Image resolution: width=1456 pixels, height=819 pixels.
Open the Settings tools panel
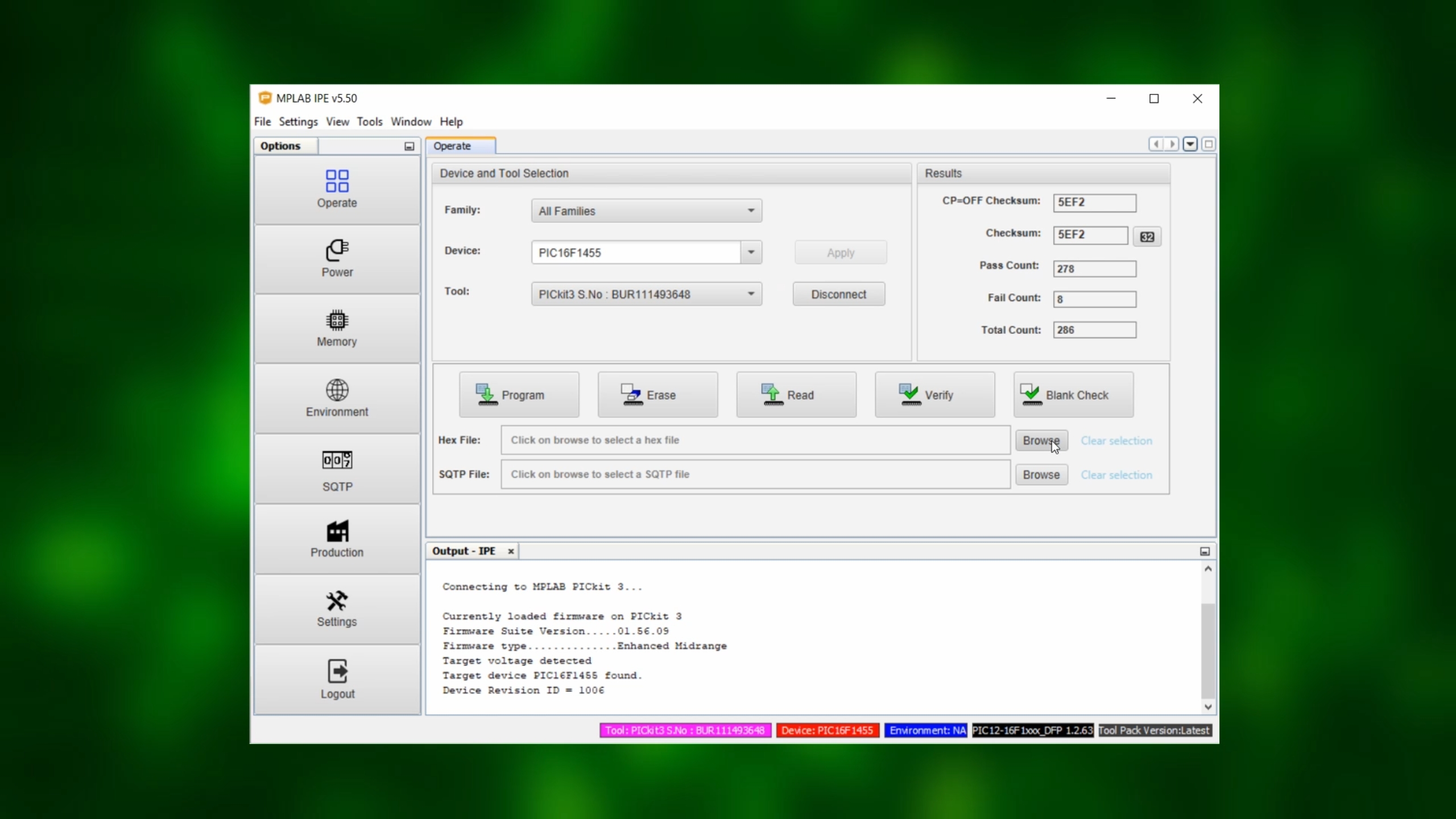tap(337, 609)
